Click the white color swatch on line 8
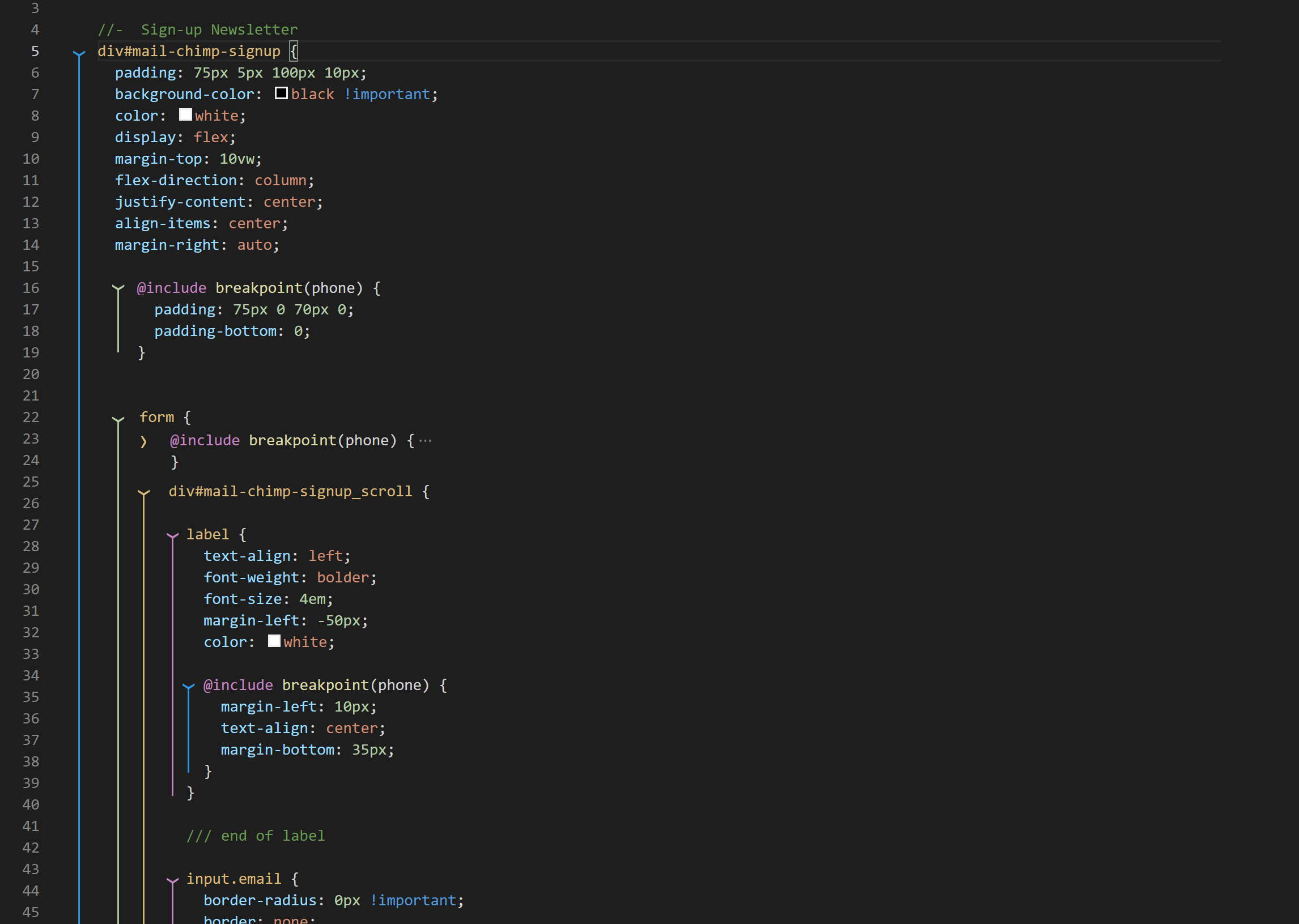The height and width of the screenshot is (924, 1299). coord(185,114)
